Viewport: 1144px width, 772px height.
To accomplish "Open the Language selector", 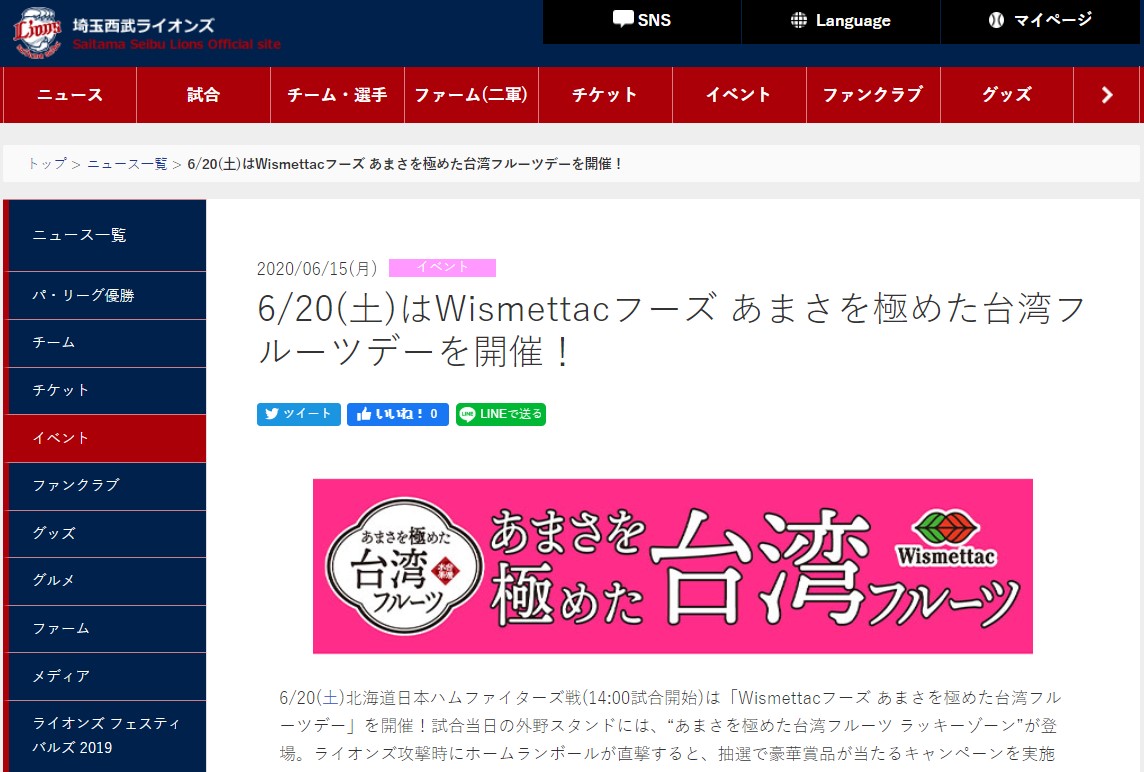I will coord(840,21).
